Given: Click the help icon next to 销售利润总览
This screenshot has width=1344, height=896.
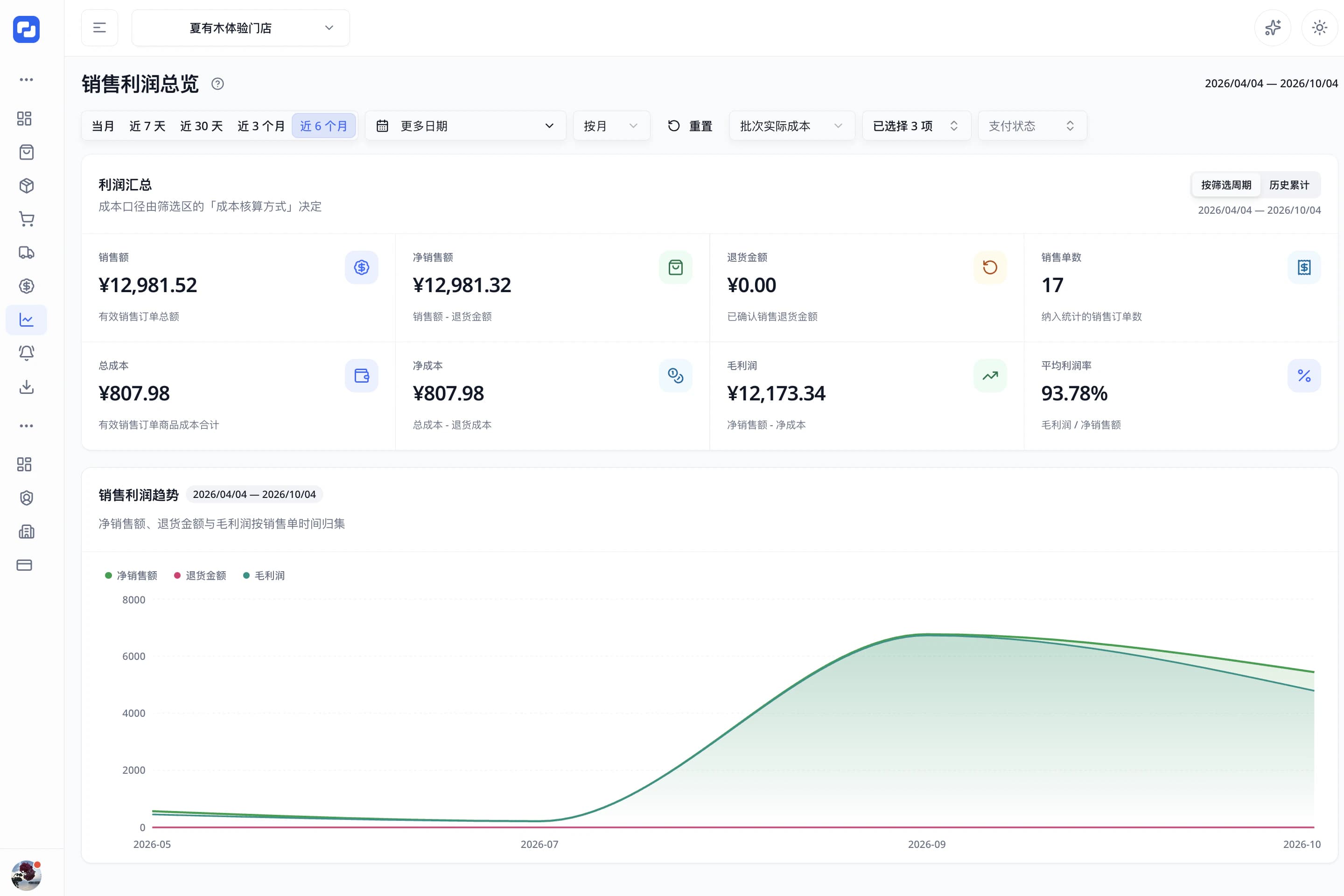Looking at the screenshot, I should [218, 84].
